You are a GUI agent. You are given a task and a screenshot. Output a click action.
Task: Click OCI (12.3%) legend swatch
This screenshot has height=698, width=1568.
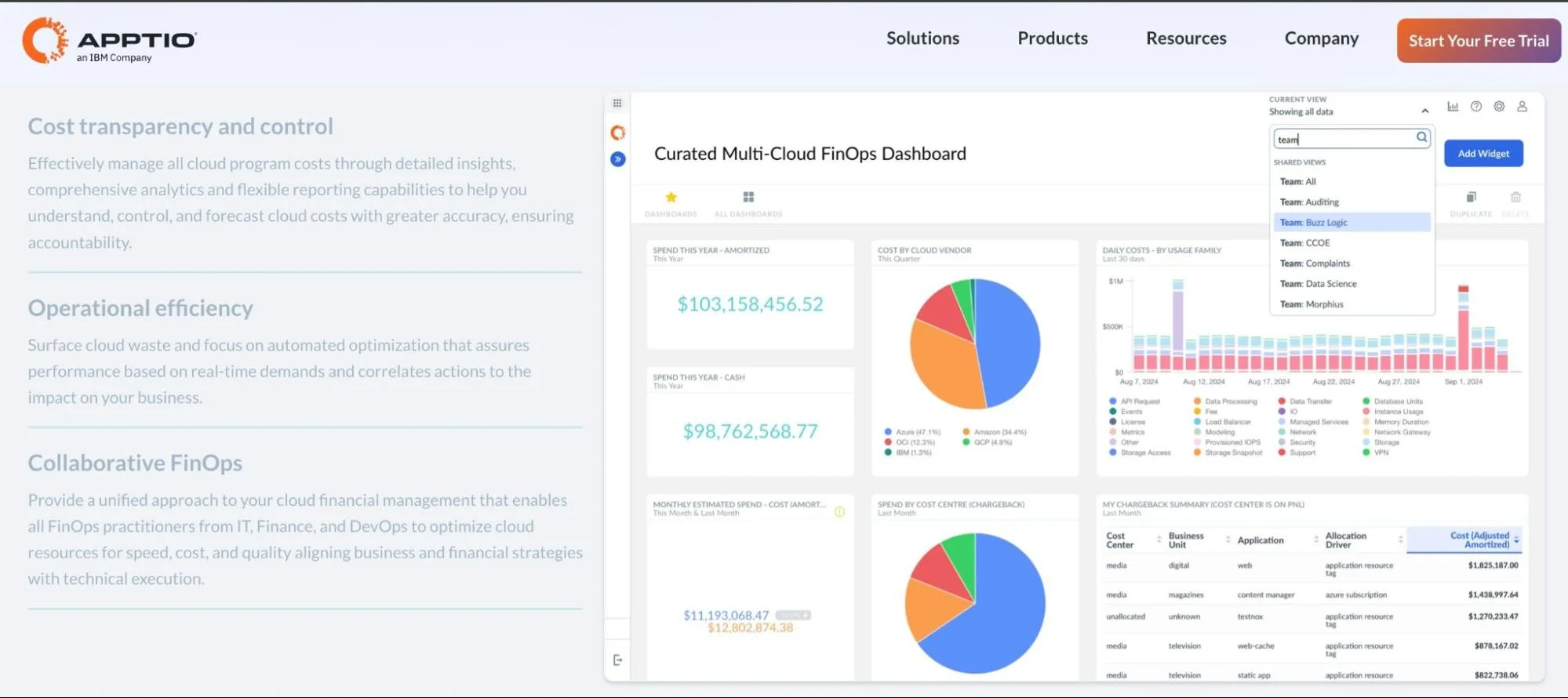click(888, 442)
